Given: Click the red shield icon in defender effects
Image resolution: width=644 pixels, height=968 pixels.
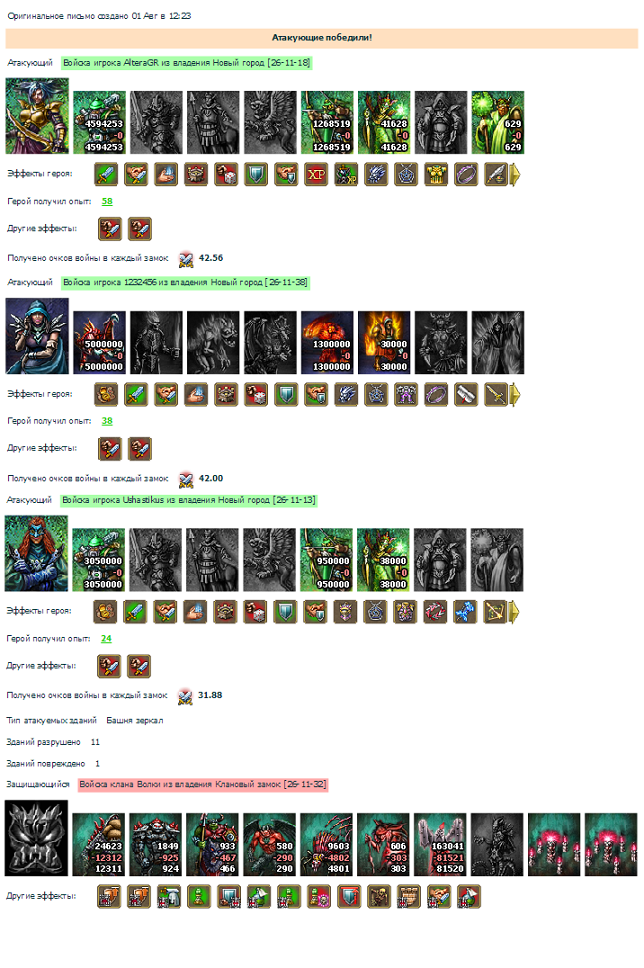Looking at the screenshot, I should (x=349, y=897).
